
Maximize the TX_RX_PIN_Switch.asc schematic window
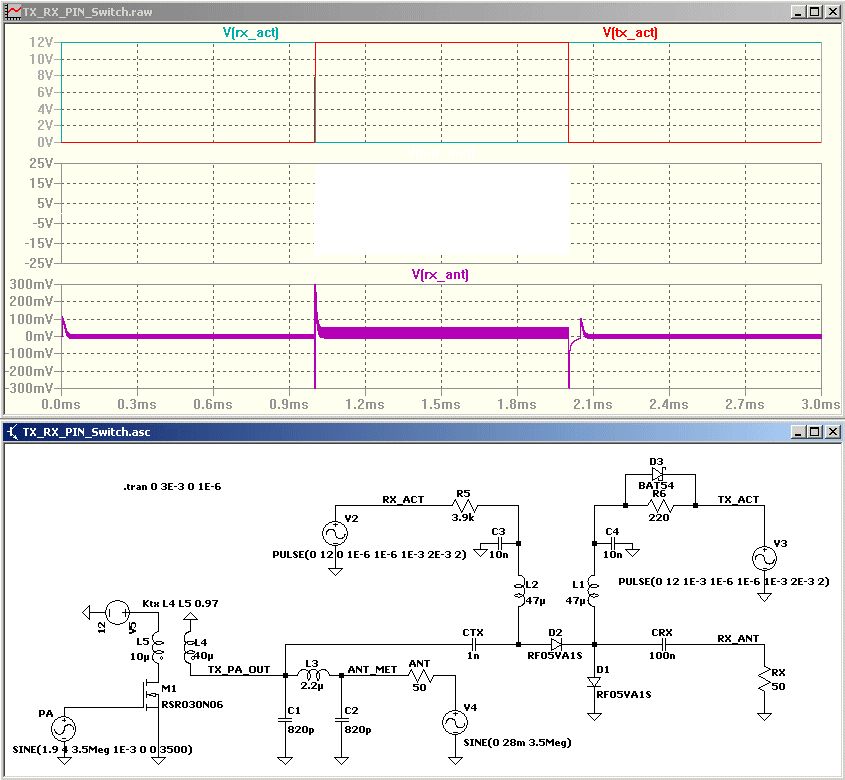[x=814, y=432]
